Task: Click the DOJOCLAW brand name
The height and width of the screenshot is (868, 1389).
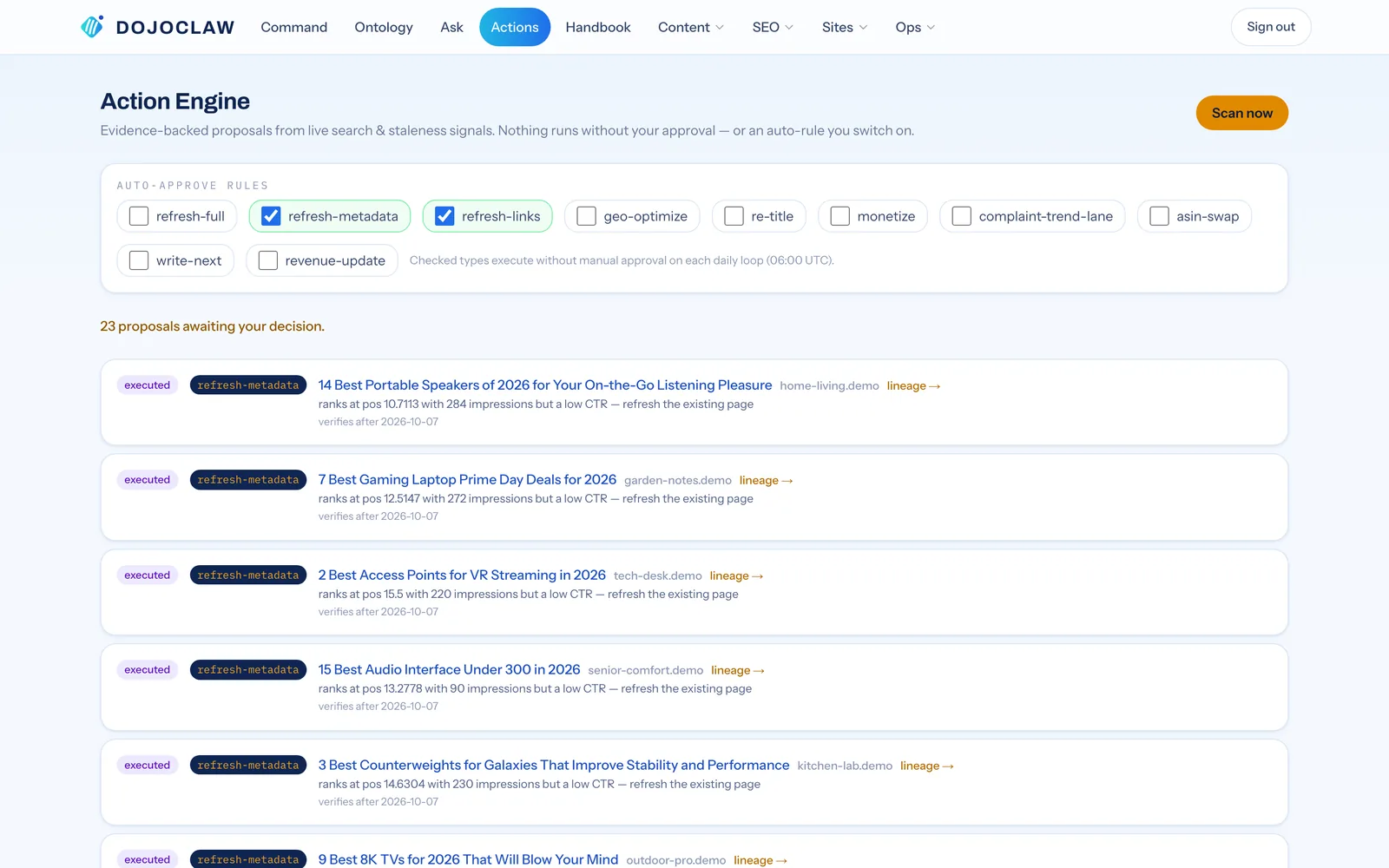Action: [175, 27]
